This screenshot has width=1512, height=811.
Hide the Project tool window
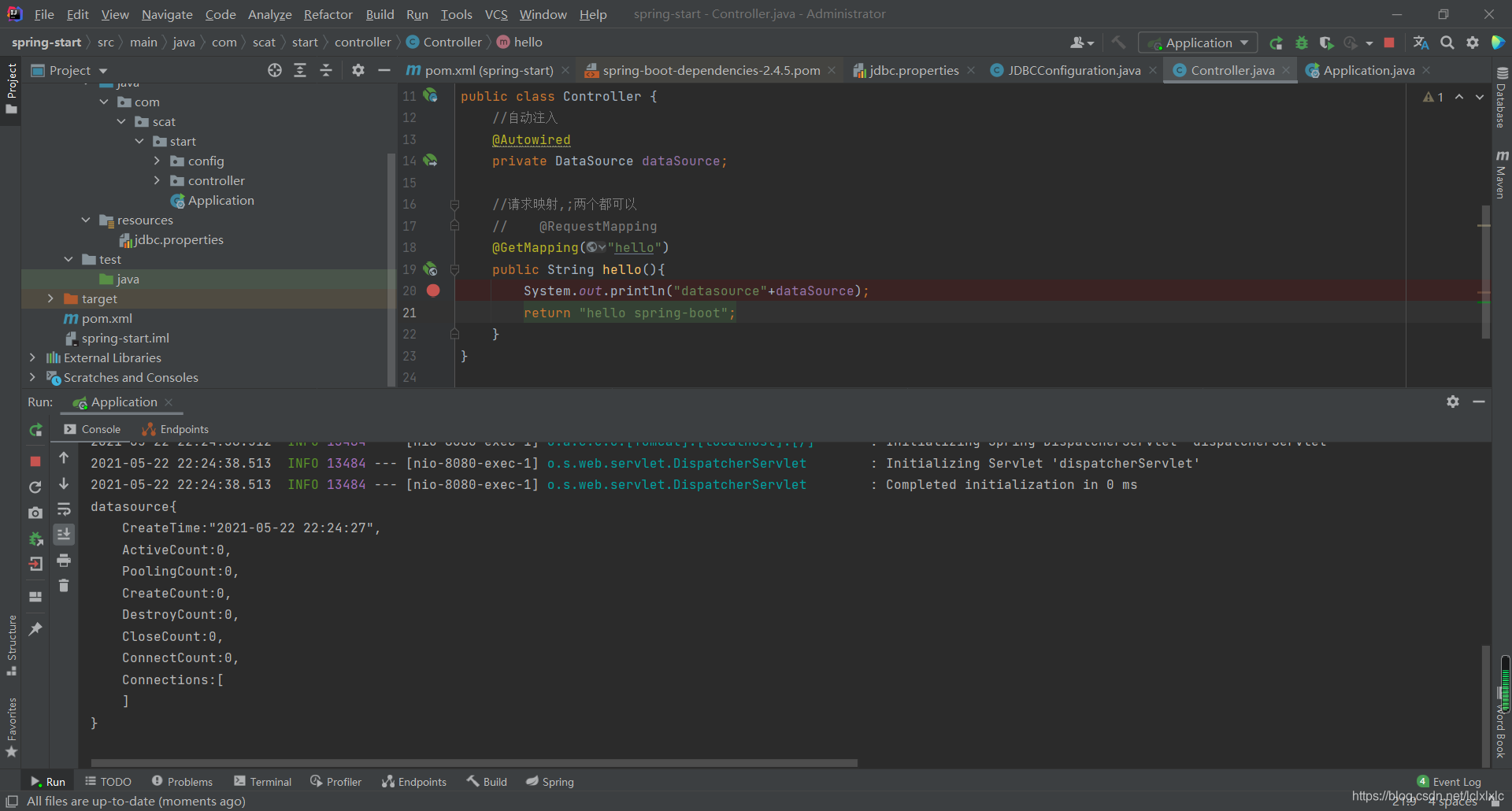click(x=384, y=70)
